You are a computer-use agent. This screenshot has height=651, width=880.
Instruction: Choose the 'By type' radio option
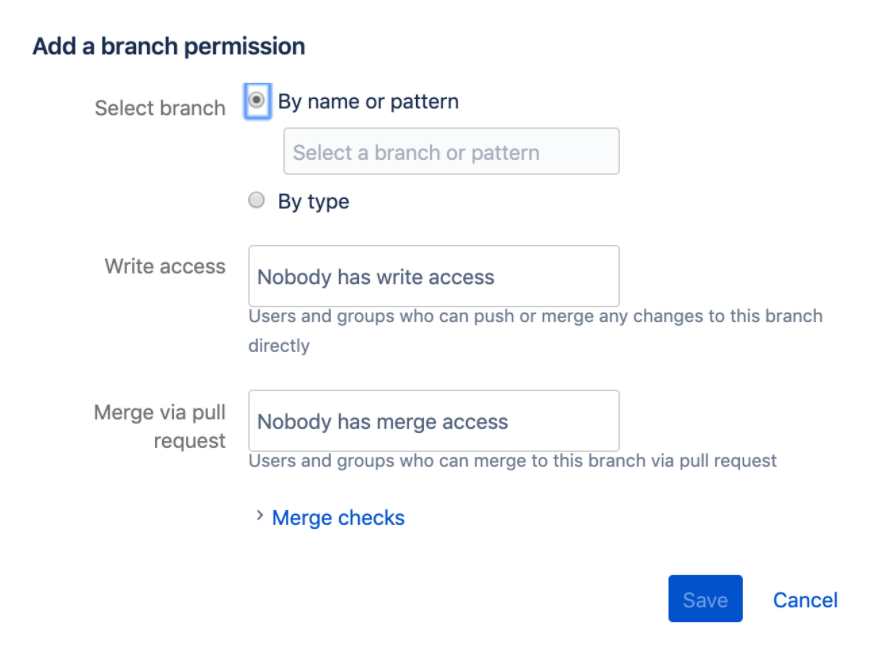[256, 200]
